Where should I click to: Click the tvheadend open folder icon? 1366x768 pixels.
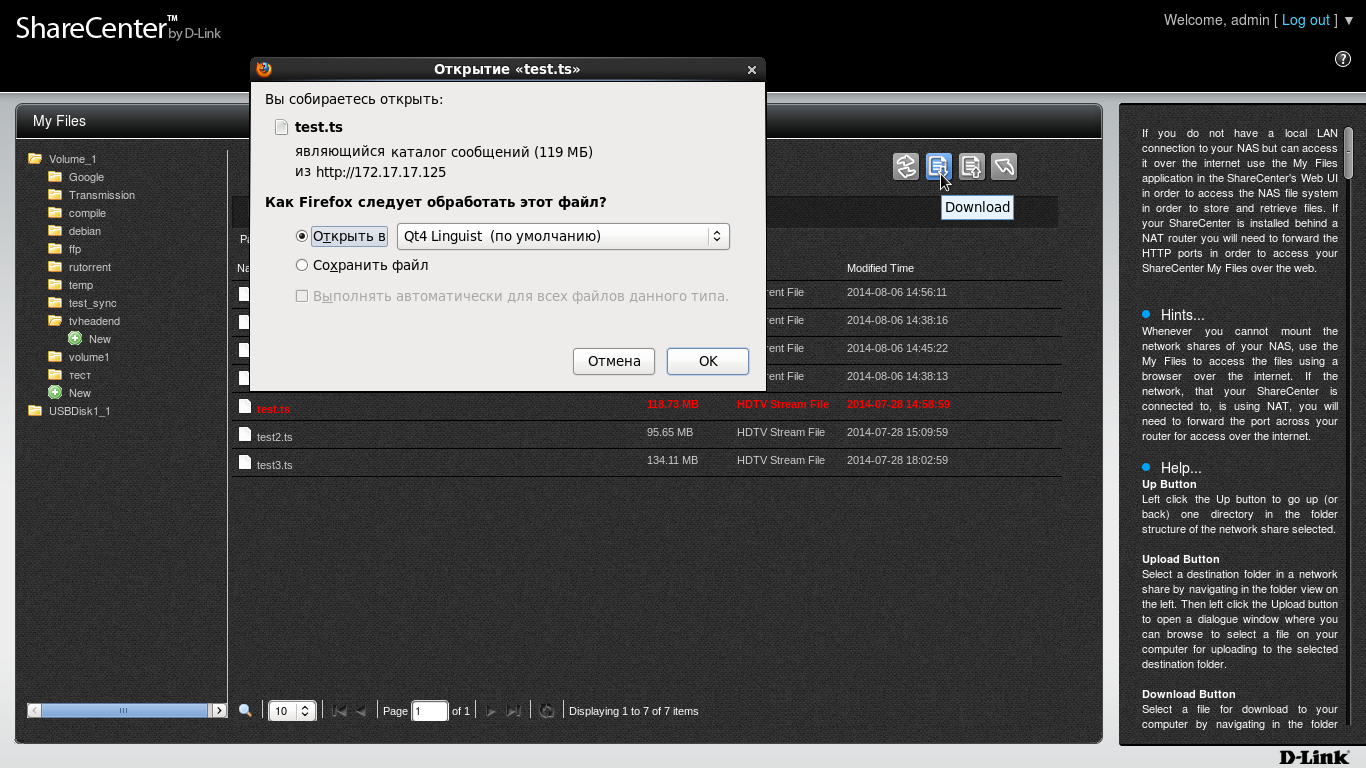click(55, 320)
